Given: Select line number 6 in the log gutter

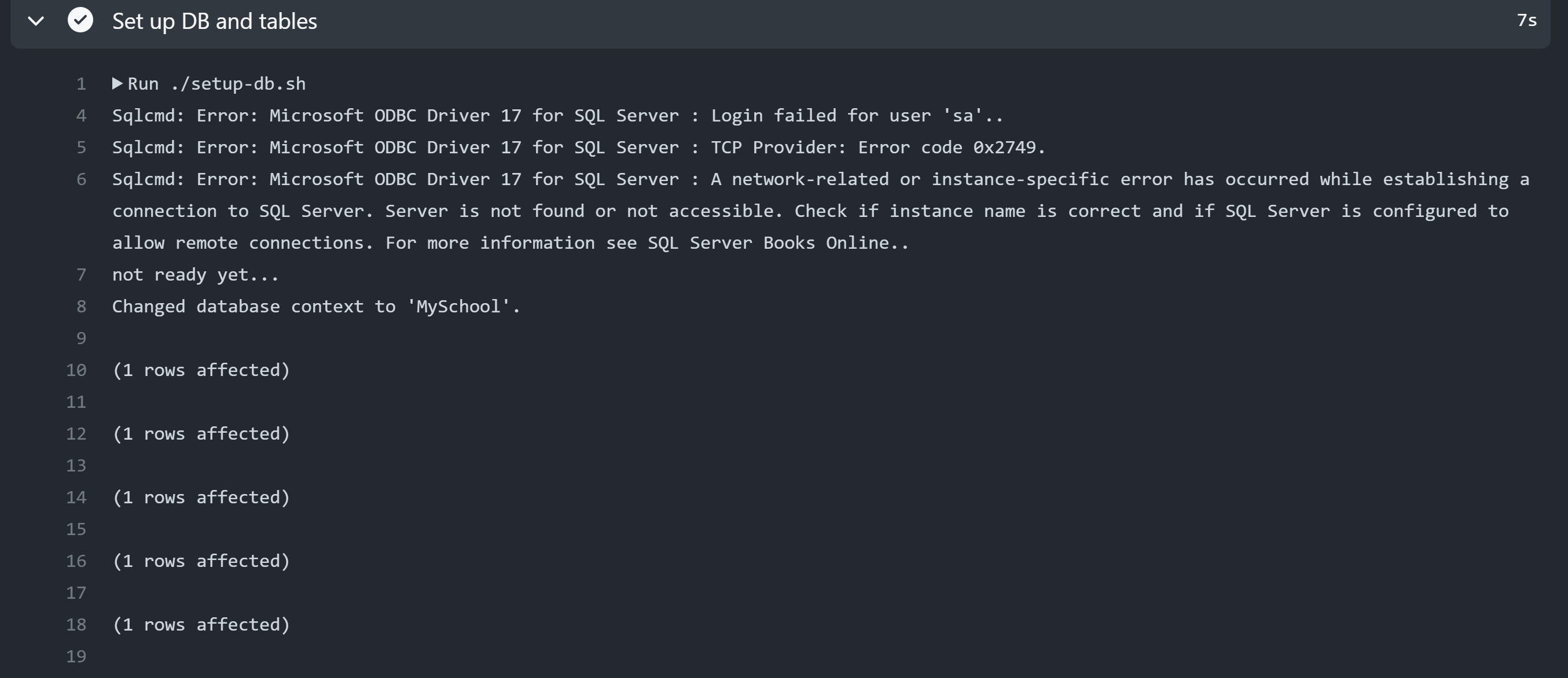Looking at the screenshot, I should (x=81, y=179).
